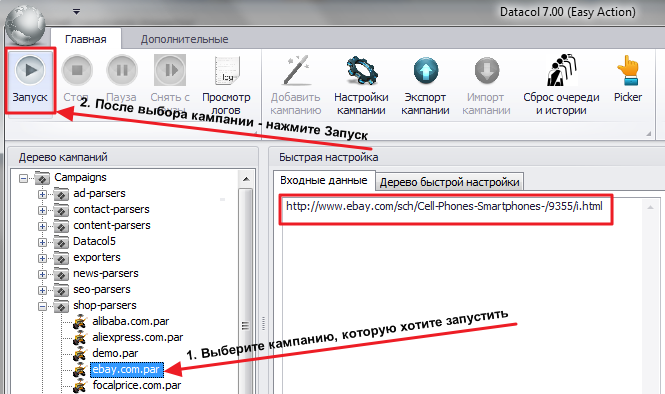665x394 pixels.
Task: Click the demo.par robot icon
Action: [x=79, y=354]
